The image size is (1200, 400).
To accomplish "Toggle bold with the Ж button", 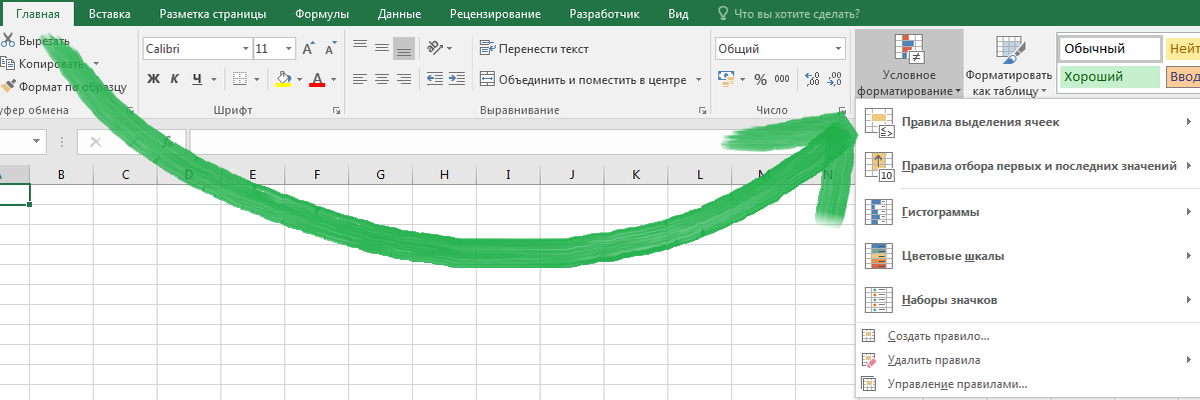I will [153, 79].
